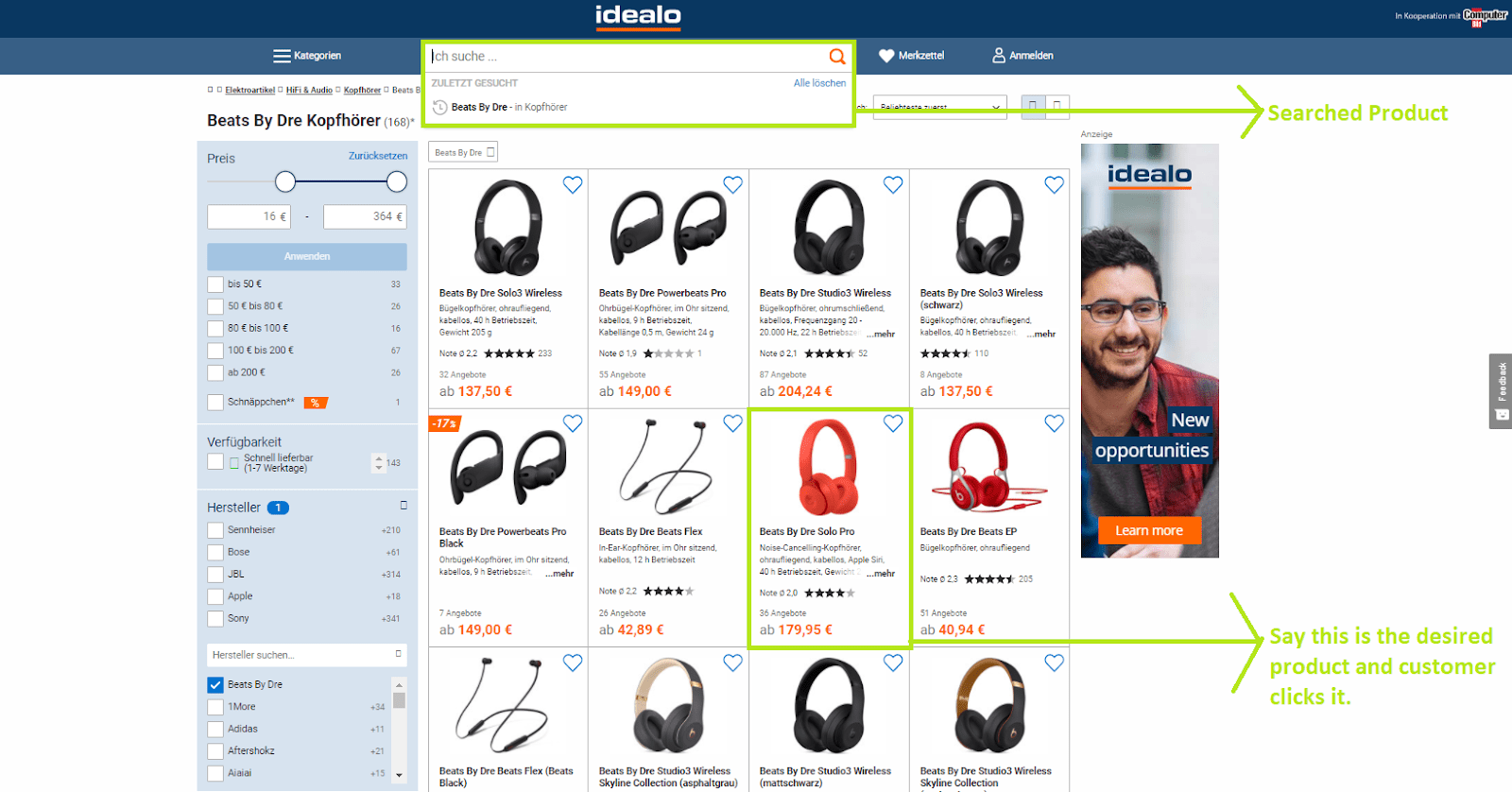Viewport: 1512px width, 792px height.
Task: Click the Anmelden user icon
Action: tap(999, 56)
